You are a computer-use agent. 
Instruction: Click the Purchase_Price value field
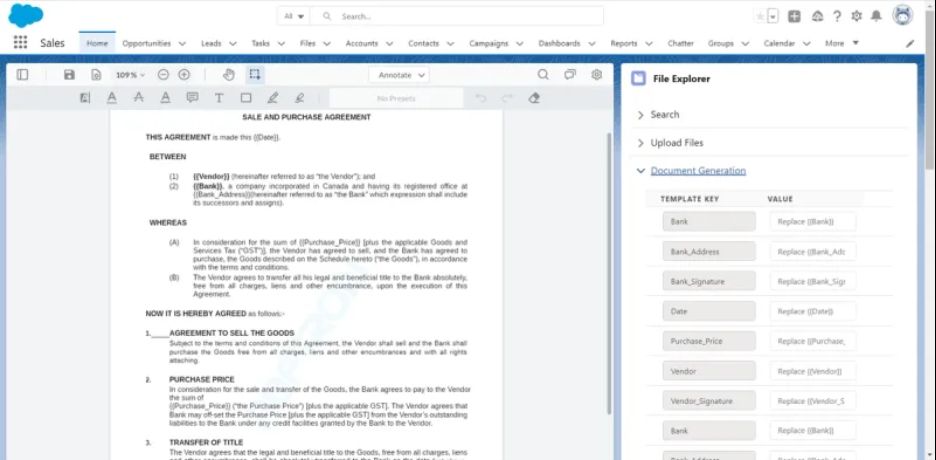813,341
